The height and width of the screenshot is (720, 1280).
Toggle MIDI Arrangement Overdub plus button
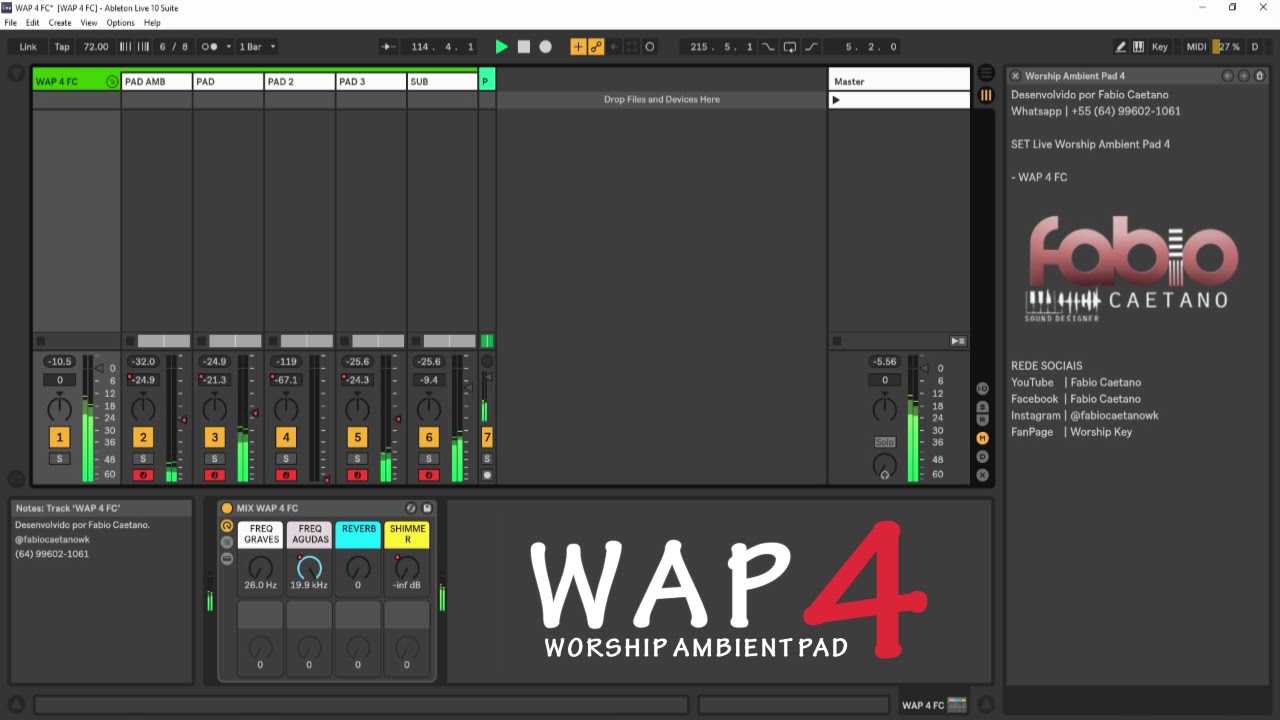click(x=578, y=47)
